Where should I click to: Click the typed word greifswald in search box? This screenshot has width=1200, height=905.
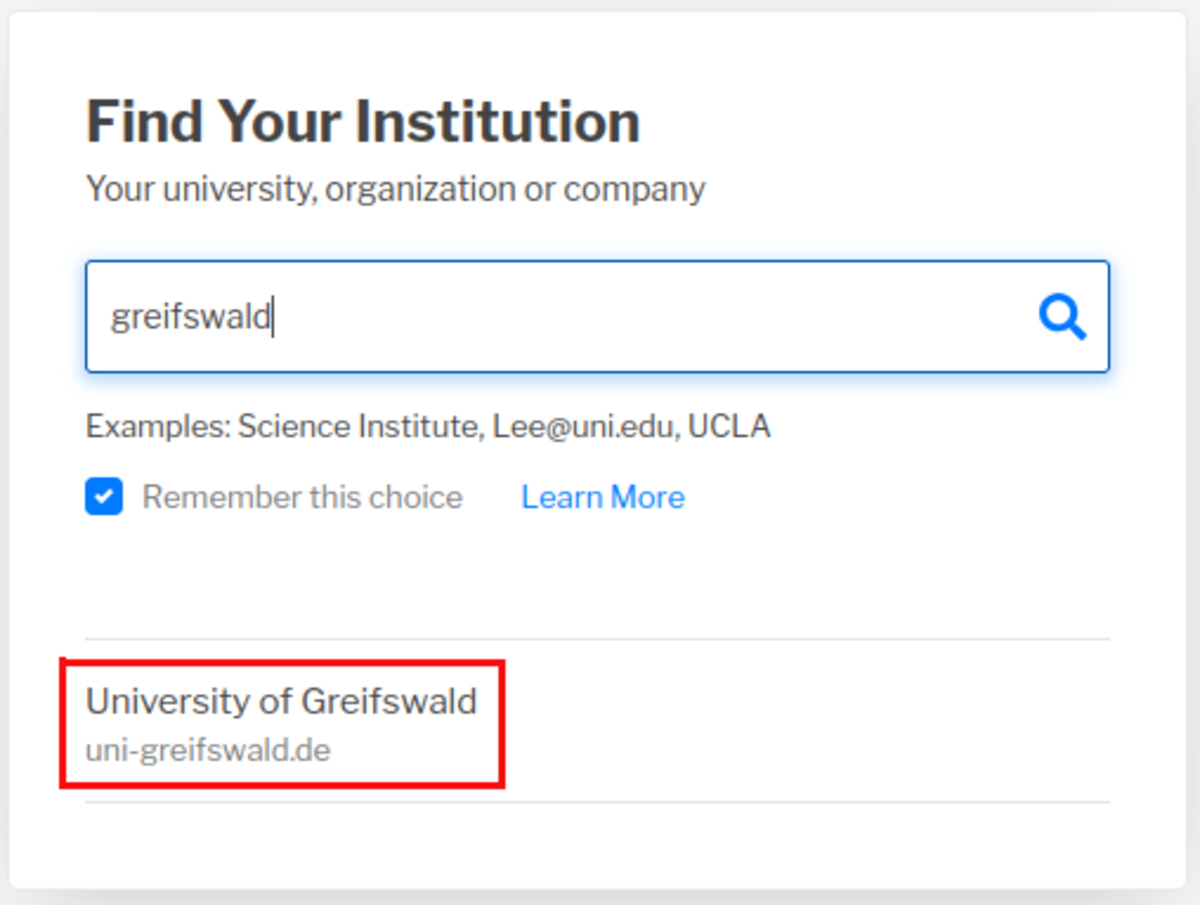190,317
